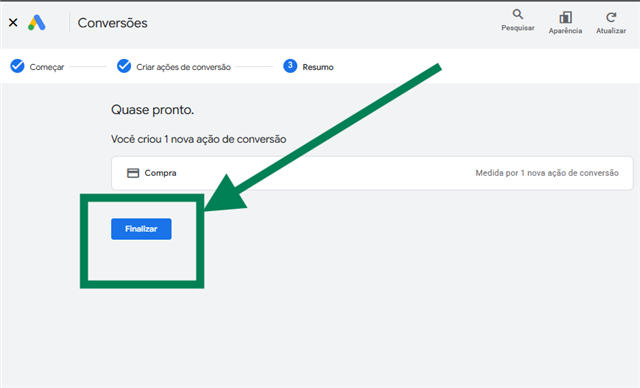
Task: Open the Compra conversion row
Action: (372, 173)
